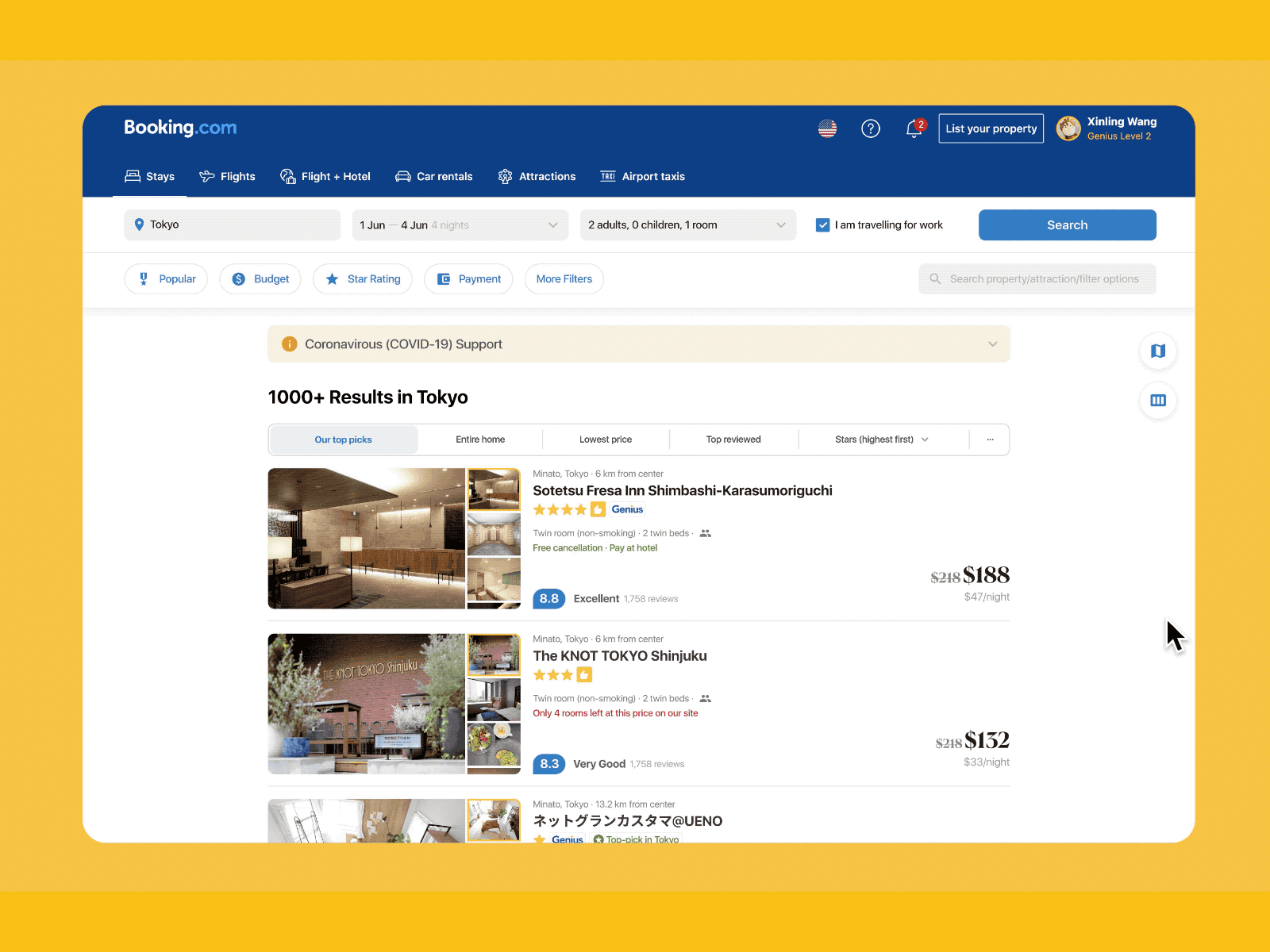Click the guests icon for Sotetsu Fresa Inn
This screenshot has width=1270, height=952.
705,533
